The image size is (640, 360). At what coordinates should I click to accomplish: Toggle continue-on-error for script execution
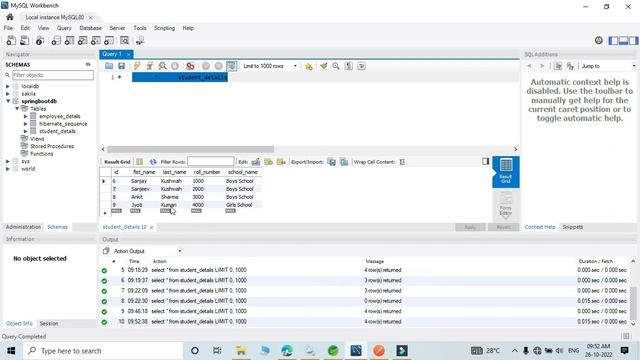pyautogui.click(x=190, y=66)
